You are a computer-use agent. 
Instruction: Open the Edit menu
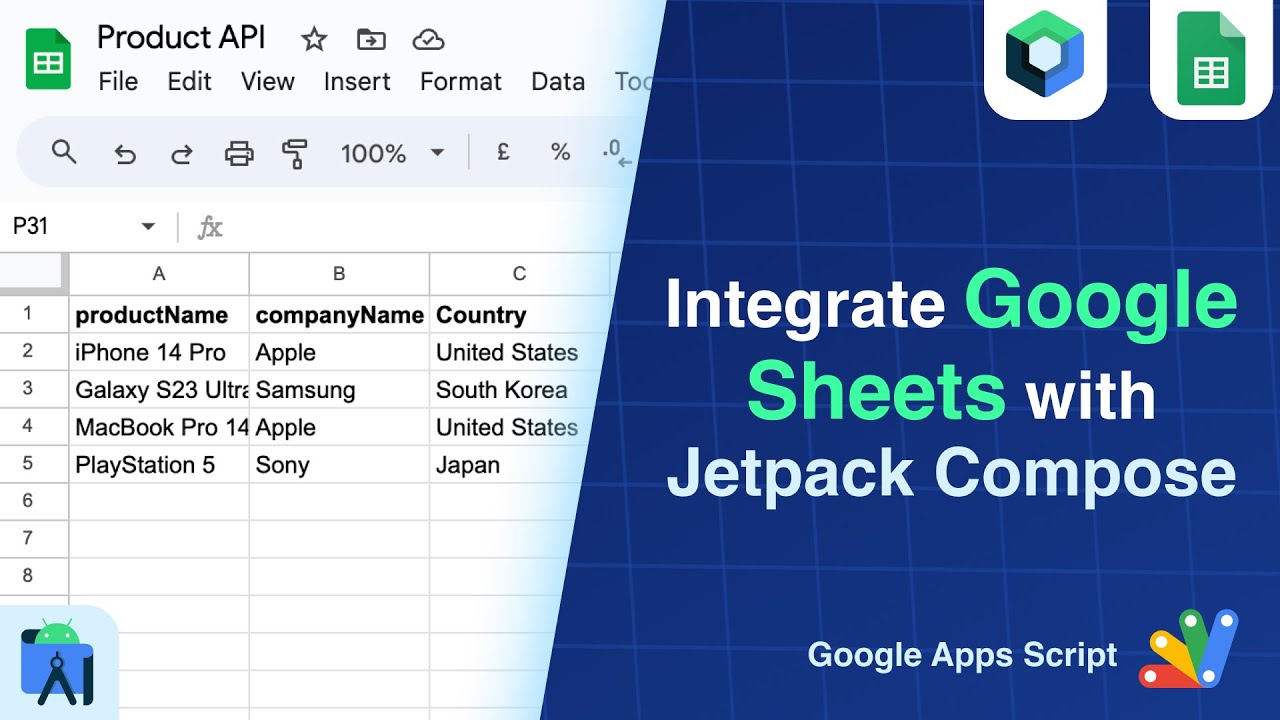(189, 82)
